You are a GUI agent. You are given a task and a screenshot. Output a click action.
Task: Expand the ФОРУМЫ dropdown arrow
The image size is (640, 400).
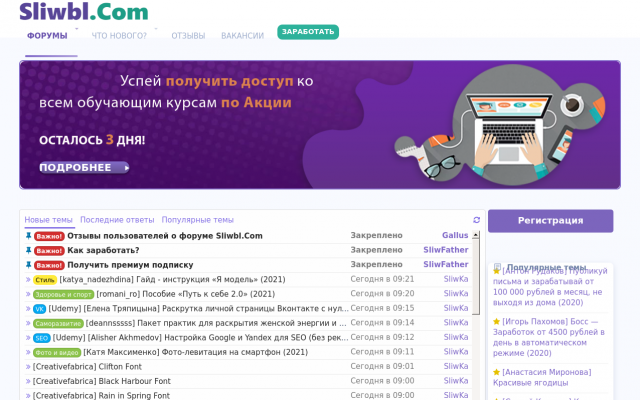pyautogui.click(x=76, y=29)
